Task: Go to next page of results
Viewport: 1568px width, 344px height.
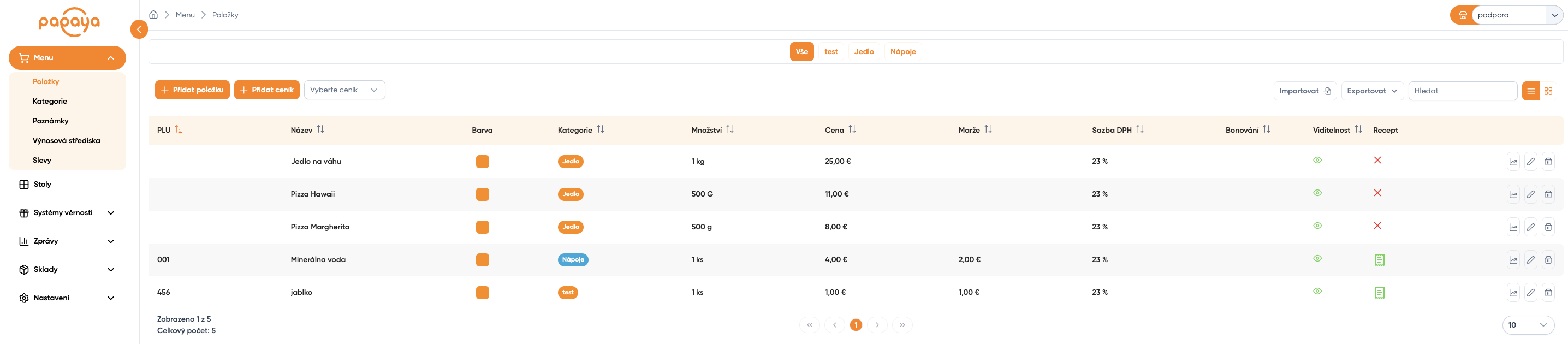Action: 877,325
